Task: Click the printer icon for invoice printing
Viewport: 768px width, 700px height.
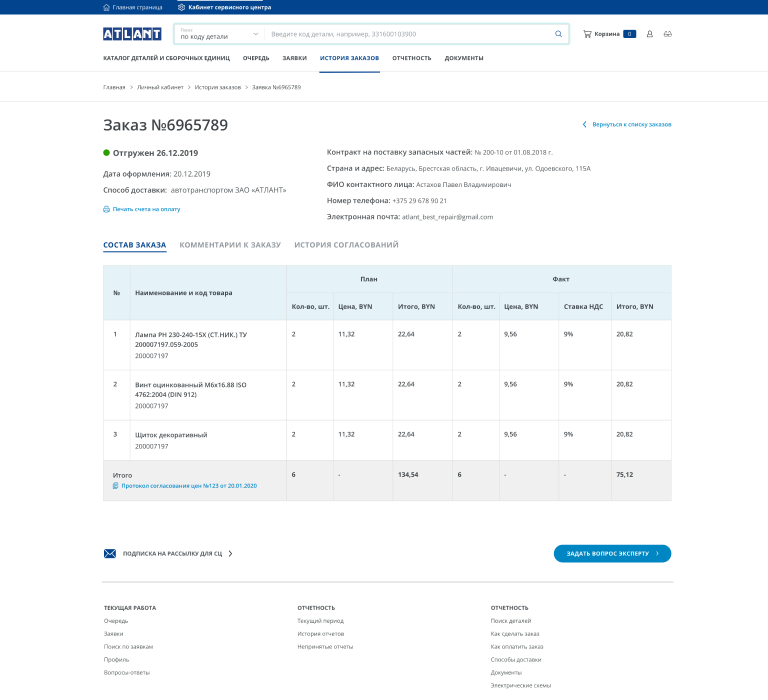Action: 106,209
